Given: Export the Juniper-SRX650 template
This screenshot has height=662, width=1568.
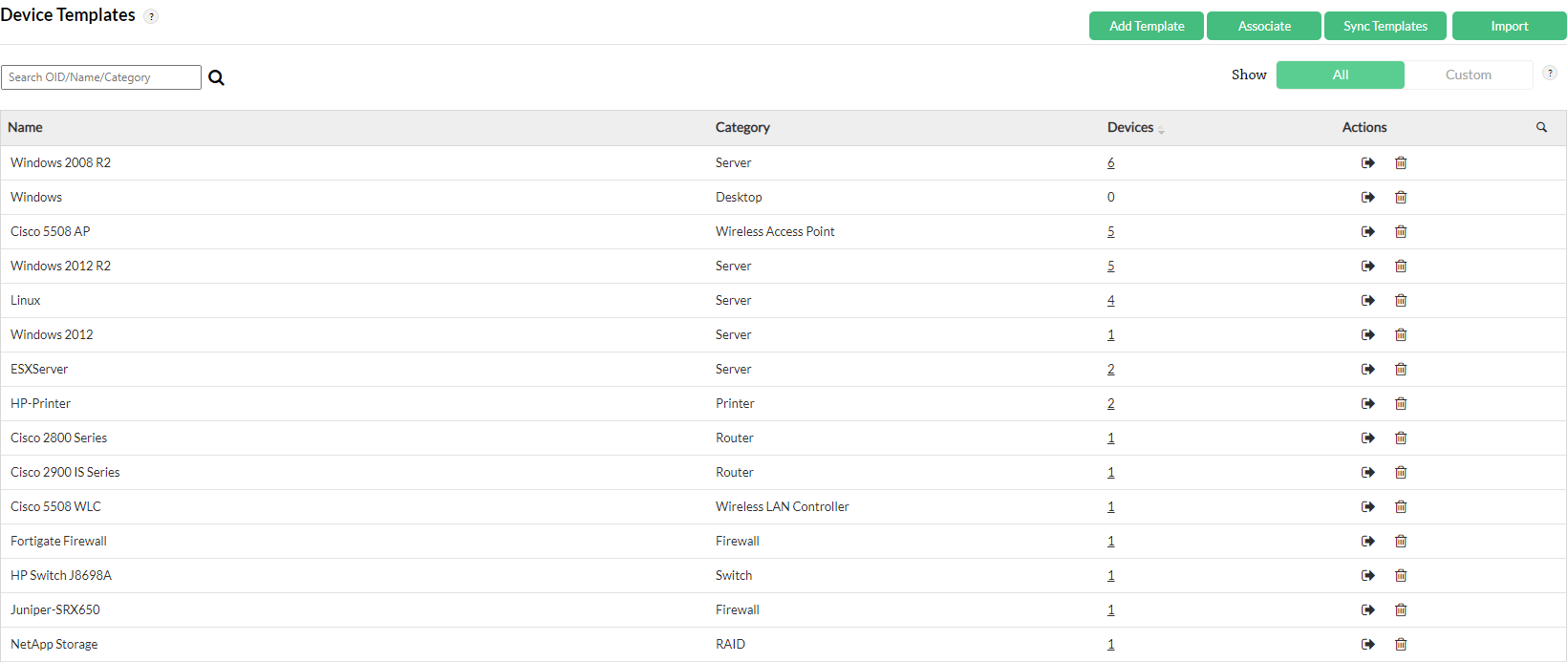Looking at the screenshot, I should [1368, 609].
